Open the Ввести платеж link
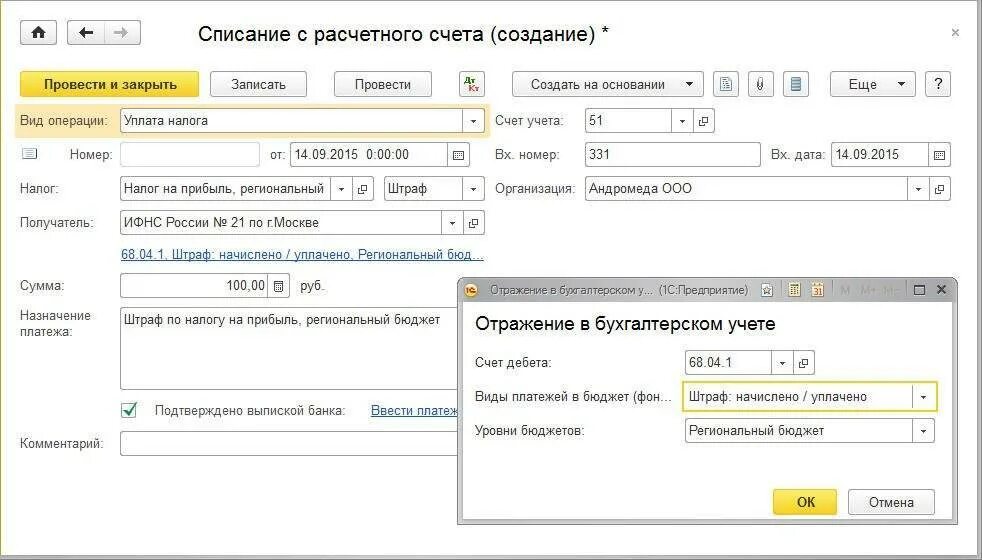982x560 pixels. [414, 410]
